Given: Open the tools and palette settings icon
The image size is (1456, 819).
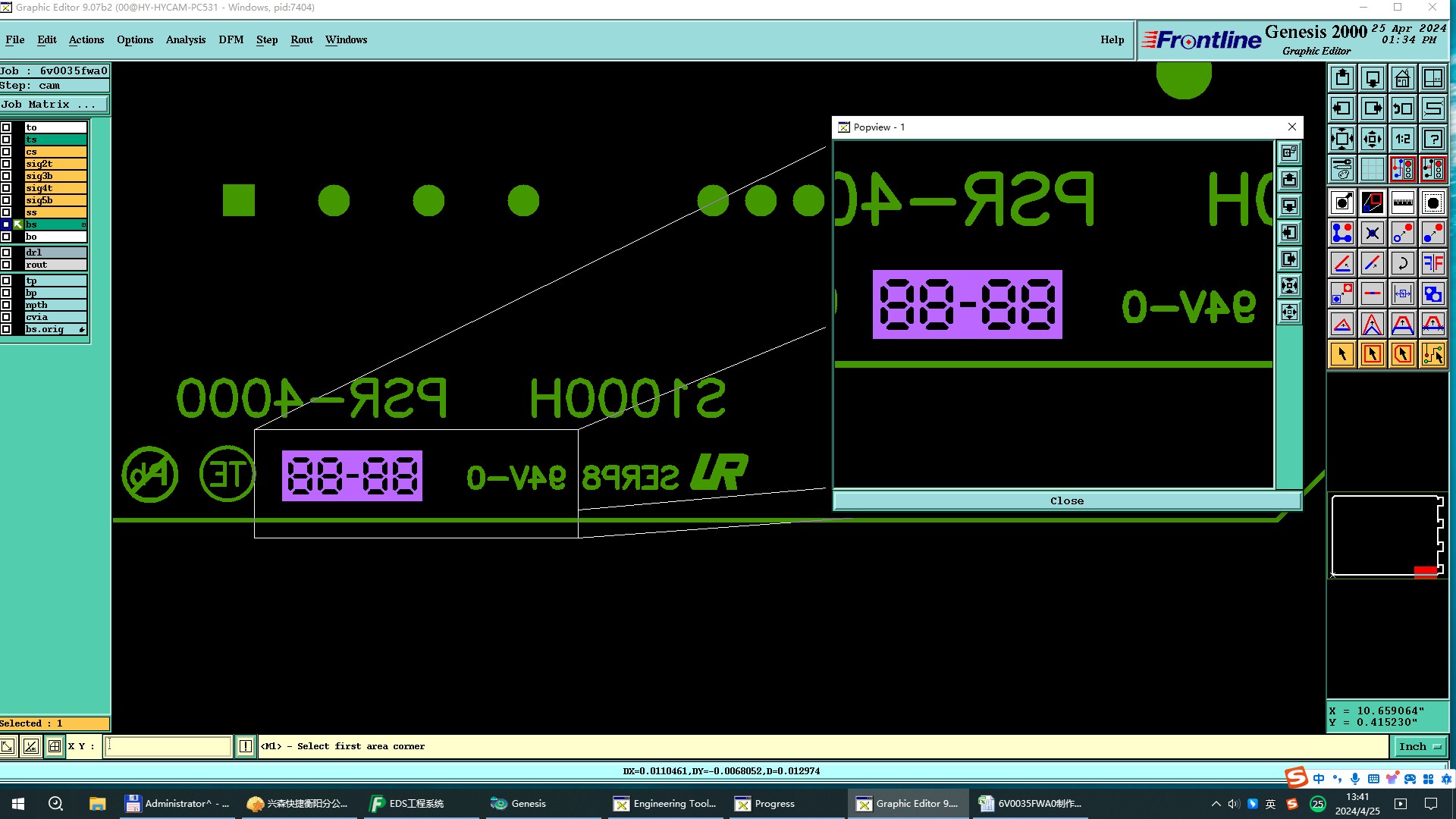Looking at the screenshot, I should (1342, 169).
